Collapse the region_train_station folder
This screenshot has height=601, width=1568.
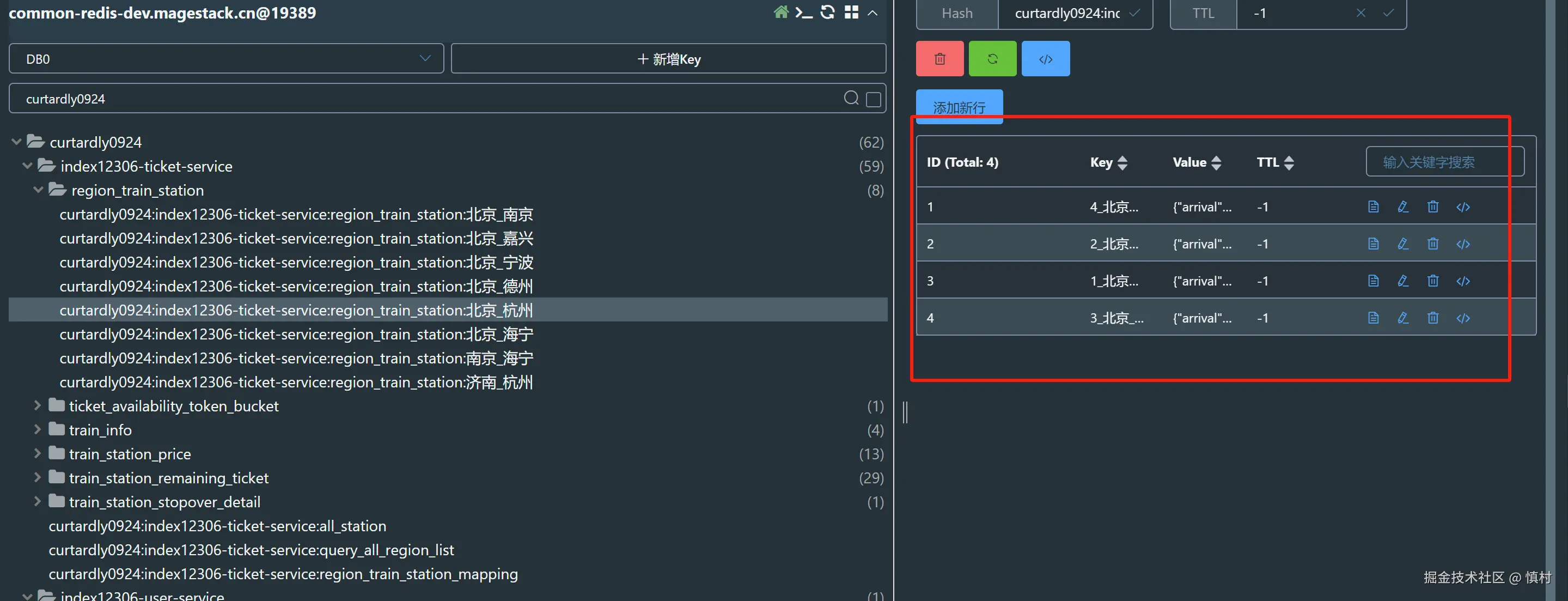[38, 190]
